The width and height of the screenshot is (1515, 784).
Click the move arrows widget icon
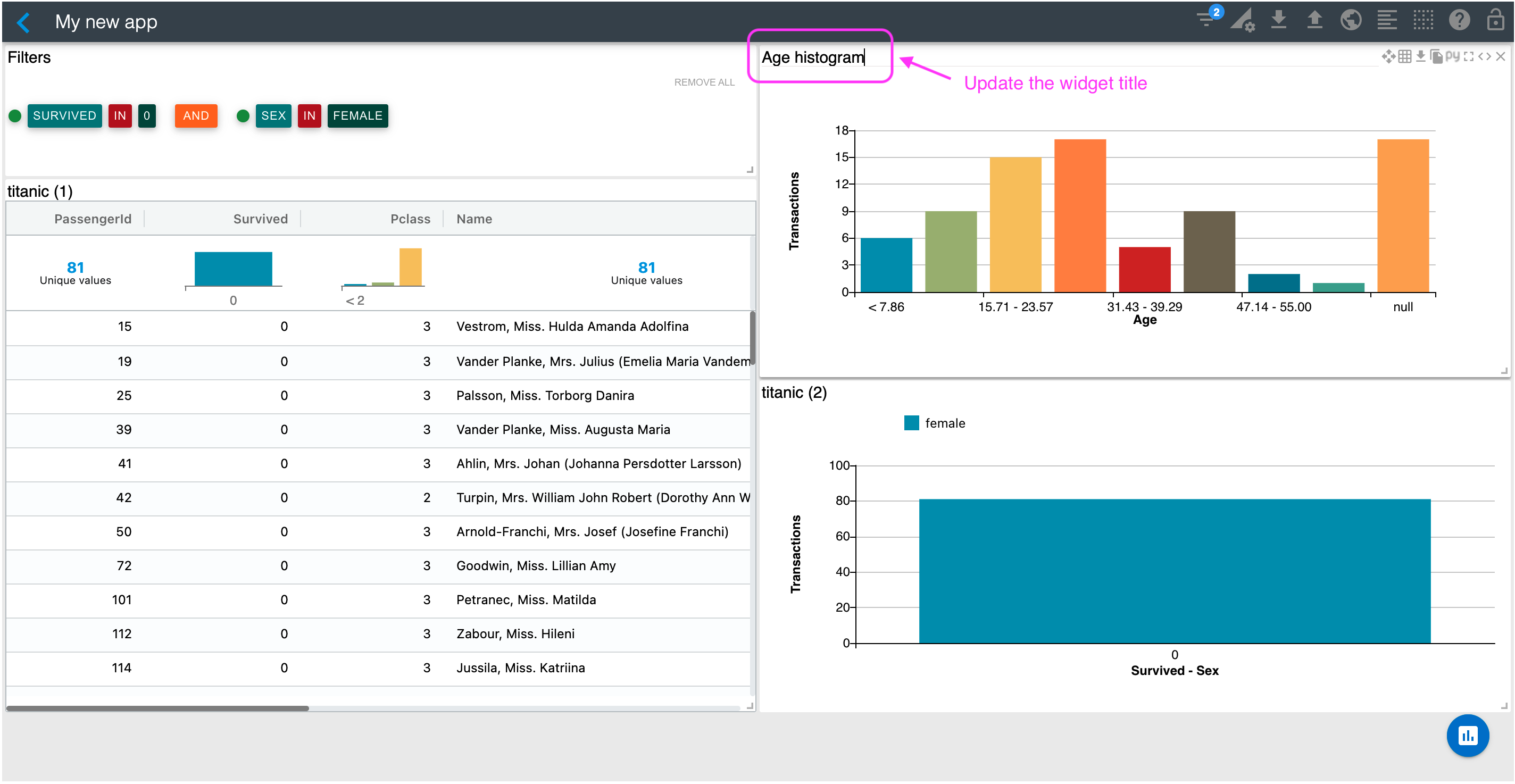1388,56
